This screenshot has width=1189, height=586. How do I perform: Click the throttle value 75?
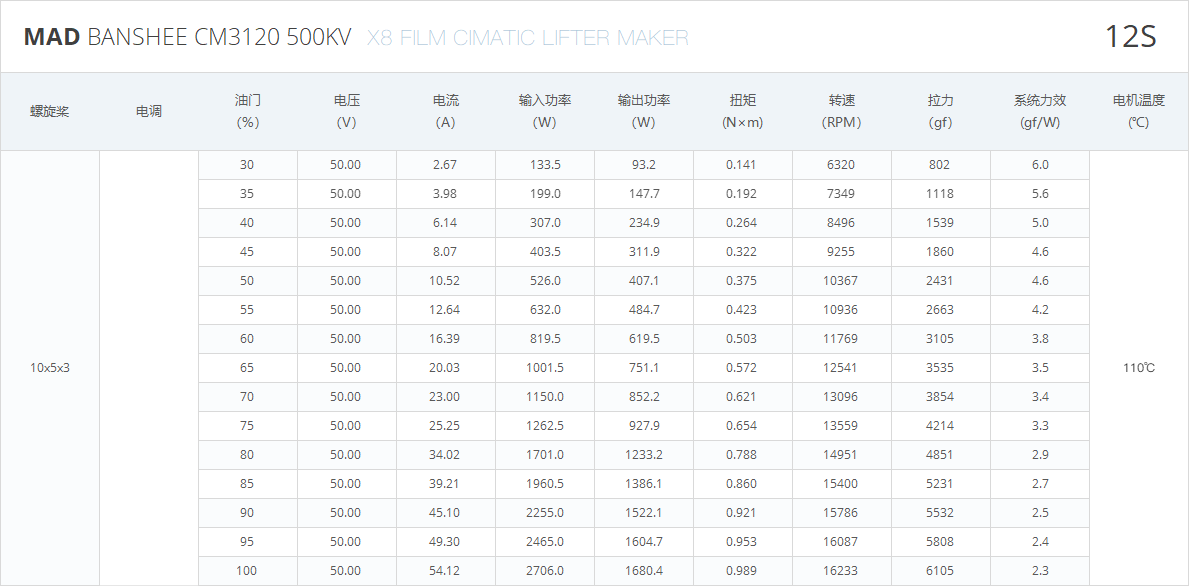[x=247, y=425]
